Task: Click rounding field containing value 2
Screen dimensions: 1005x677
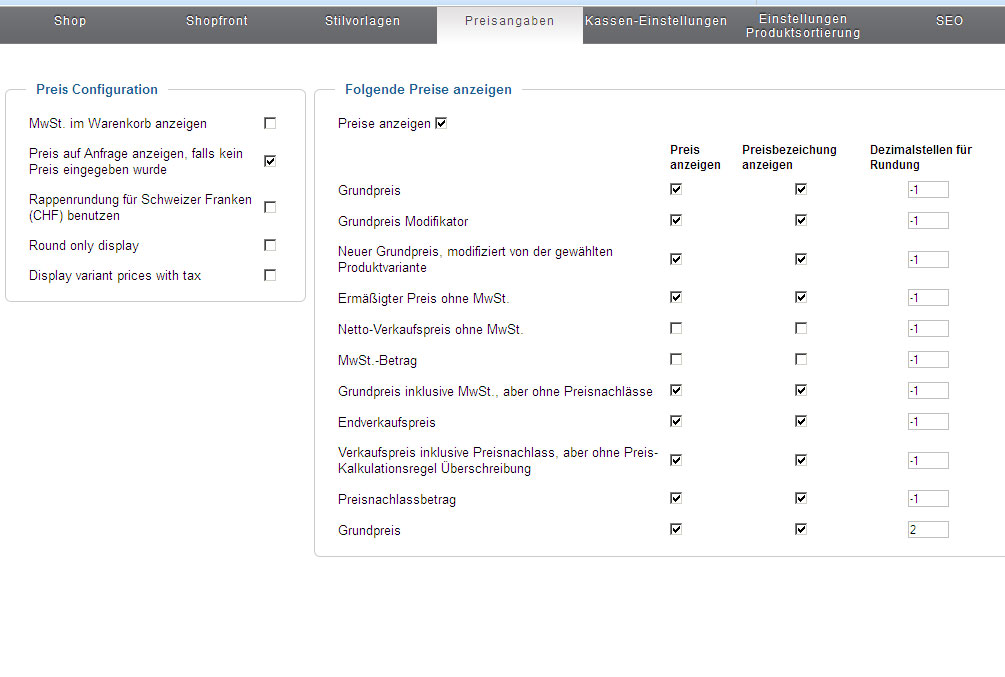Action: click(928, 530)
